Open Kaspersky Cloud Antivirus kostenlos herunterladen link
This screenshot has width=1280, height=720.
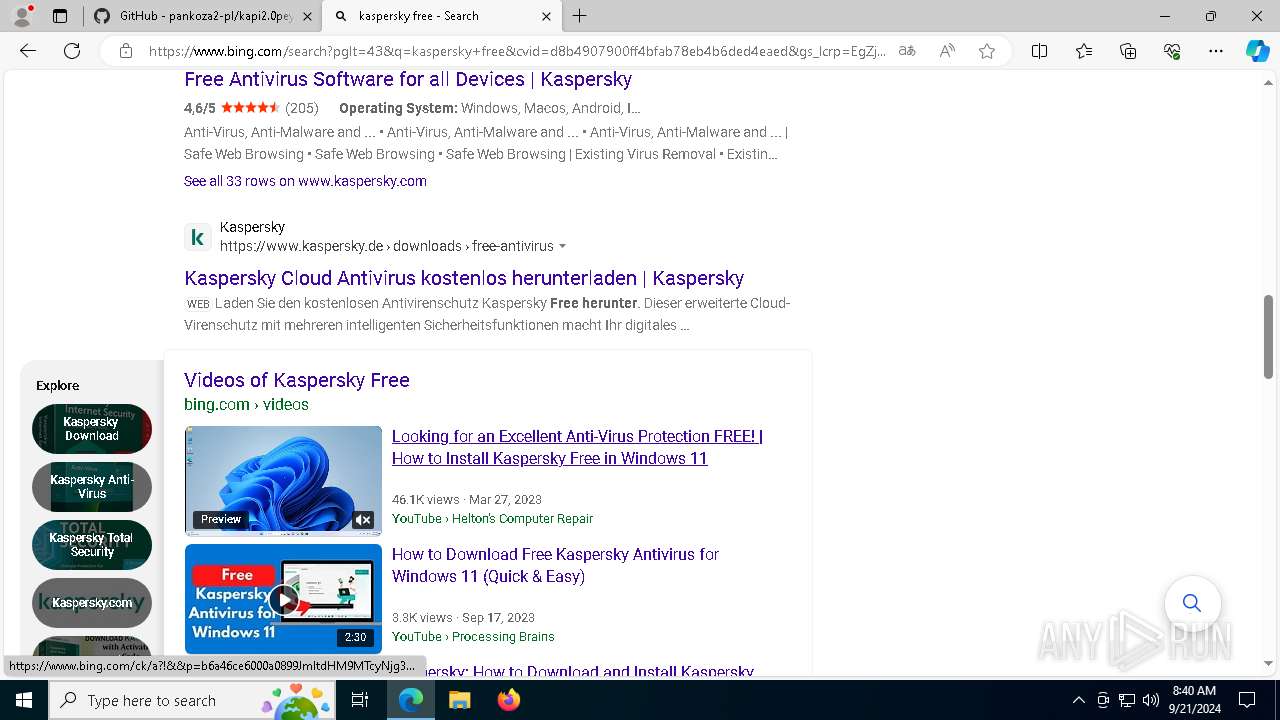[464, 278]
